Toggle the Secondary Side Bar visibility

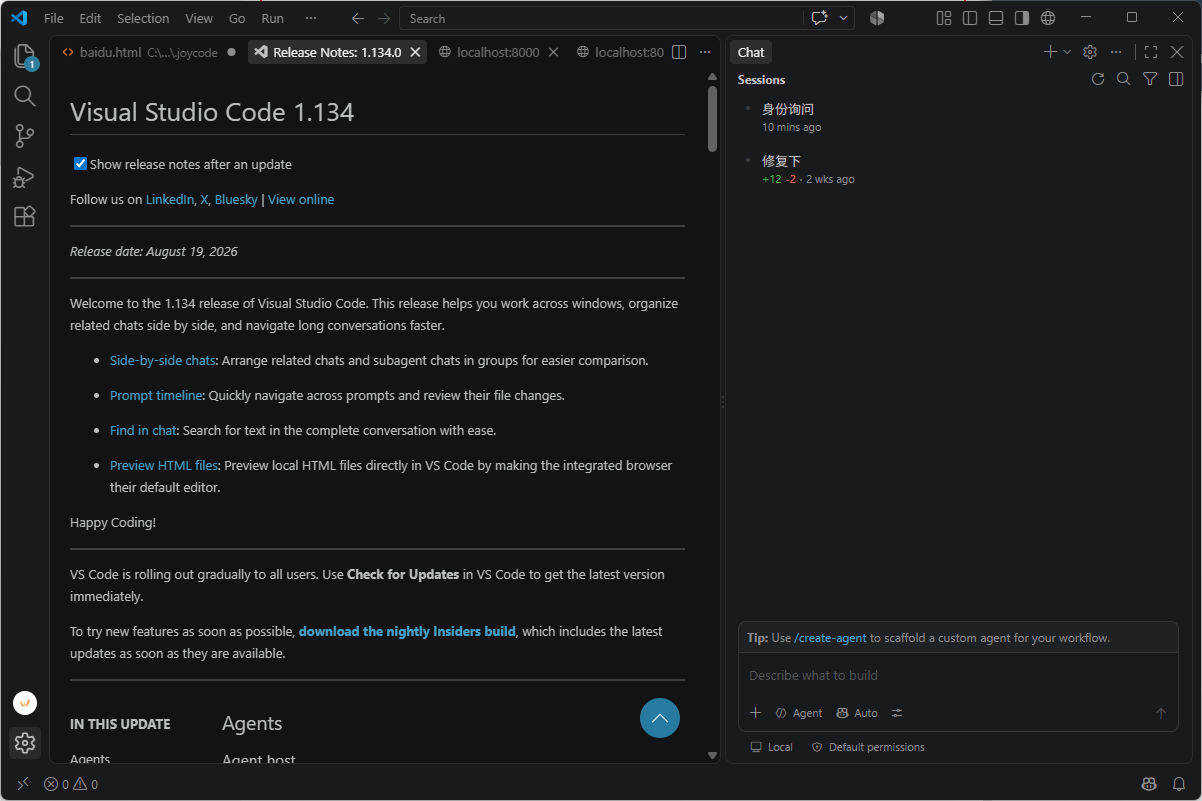point(1022,18)
